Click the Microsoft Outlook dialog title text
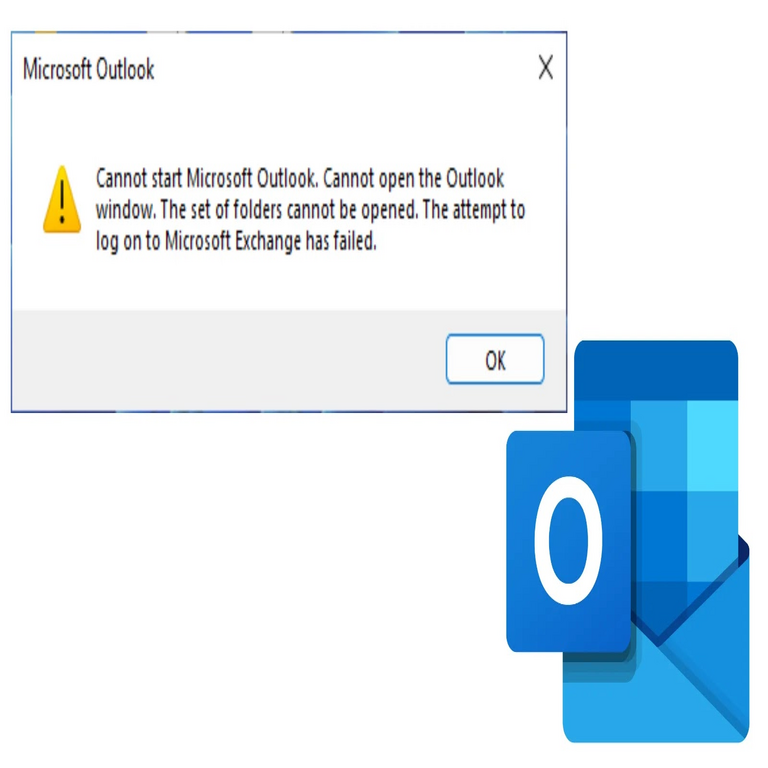Viewport: 768px width, 768px height. pos(89,69)
